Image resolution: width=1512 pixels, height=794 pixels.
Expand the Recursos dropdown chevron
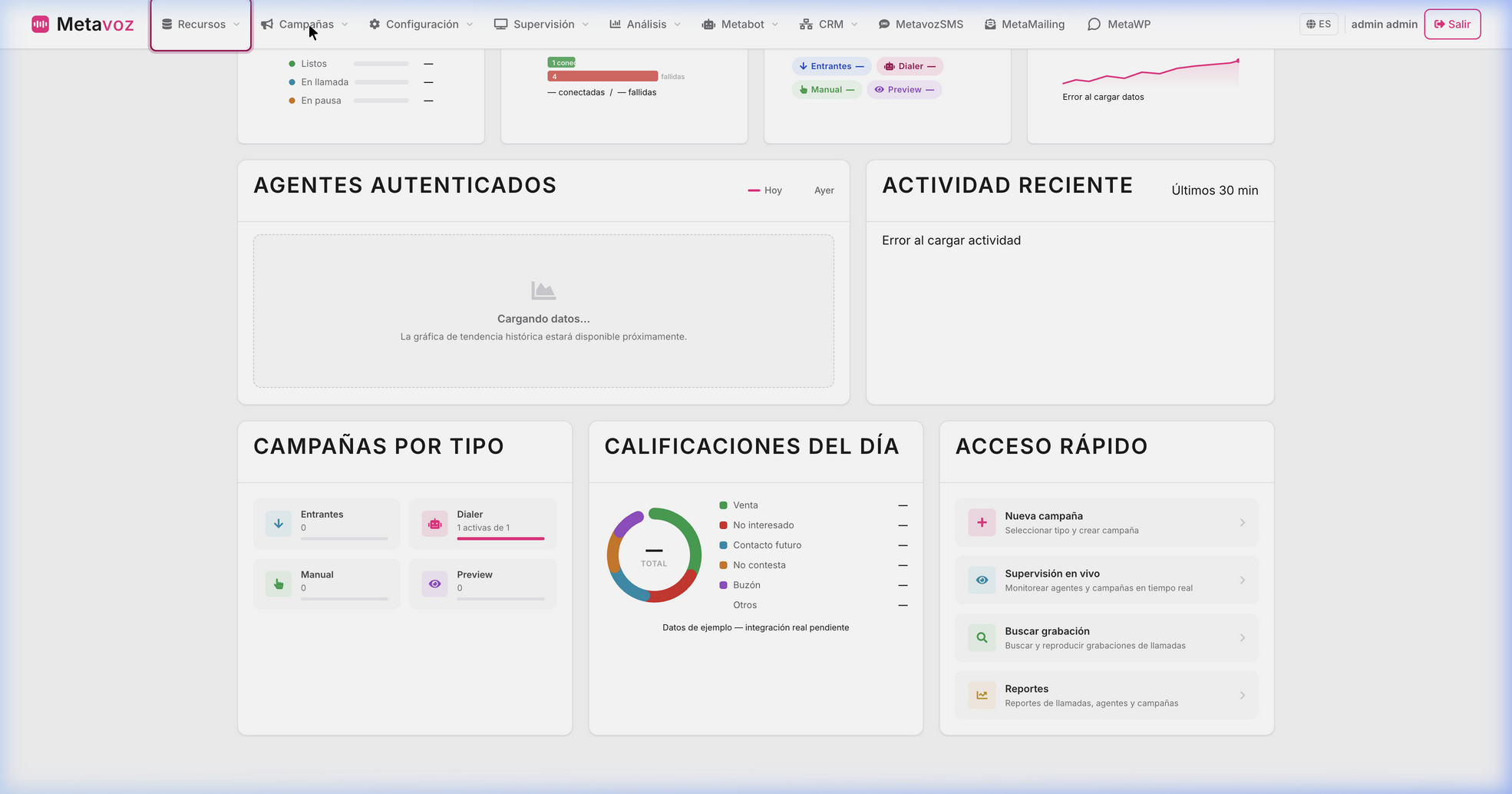(x=236, y=25)
